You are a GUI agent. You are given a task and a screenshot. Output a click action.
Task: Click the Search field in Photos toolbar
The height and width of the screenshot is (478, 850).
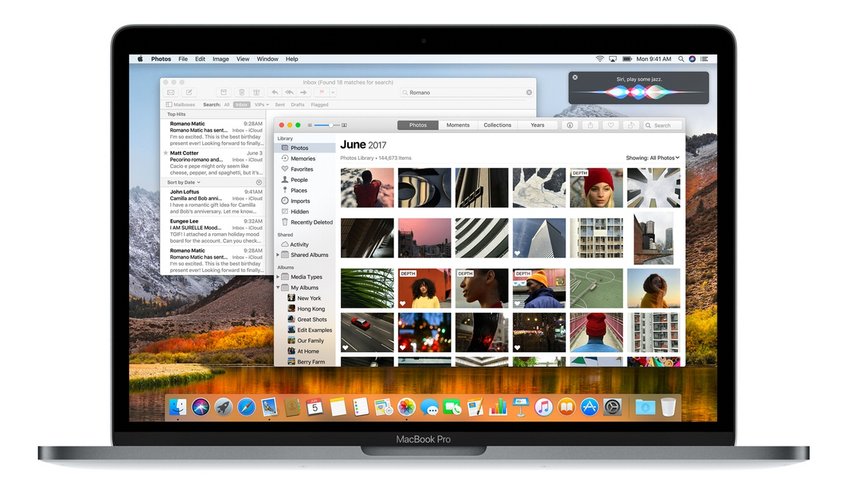(x=662, y=125)
